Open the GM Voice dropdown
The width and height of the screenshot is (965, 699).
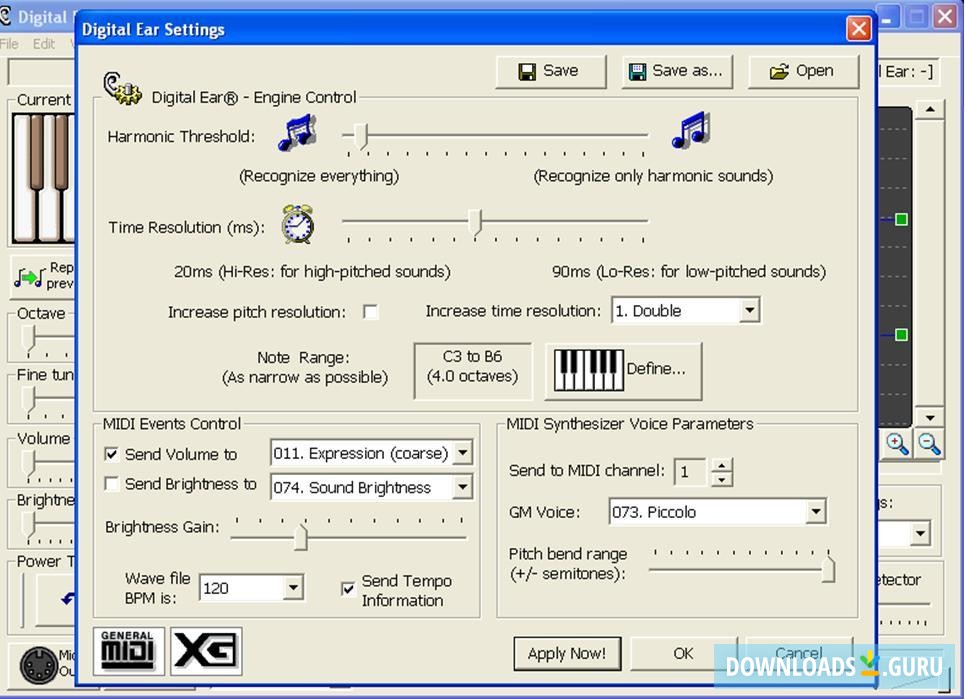[x=815, y=511]
